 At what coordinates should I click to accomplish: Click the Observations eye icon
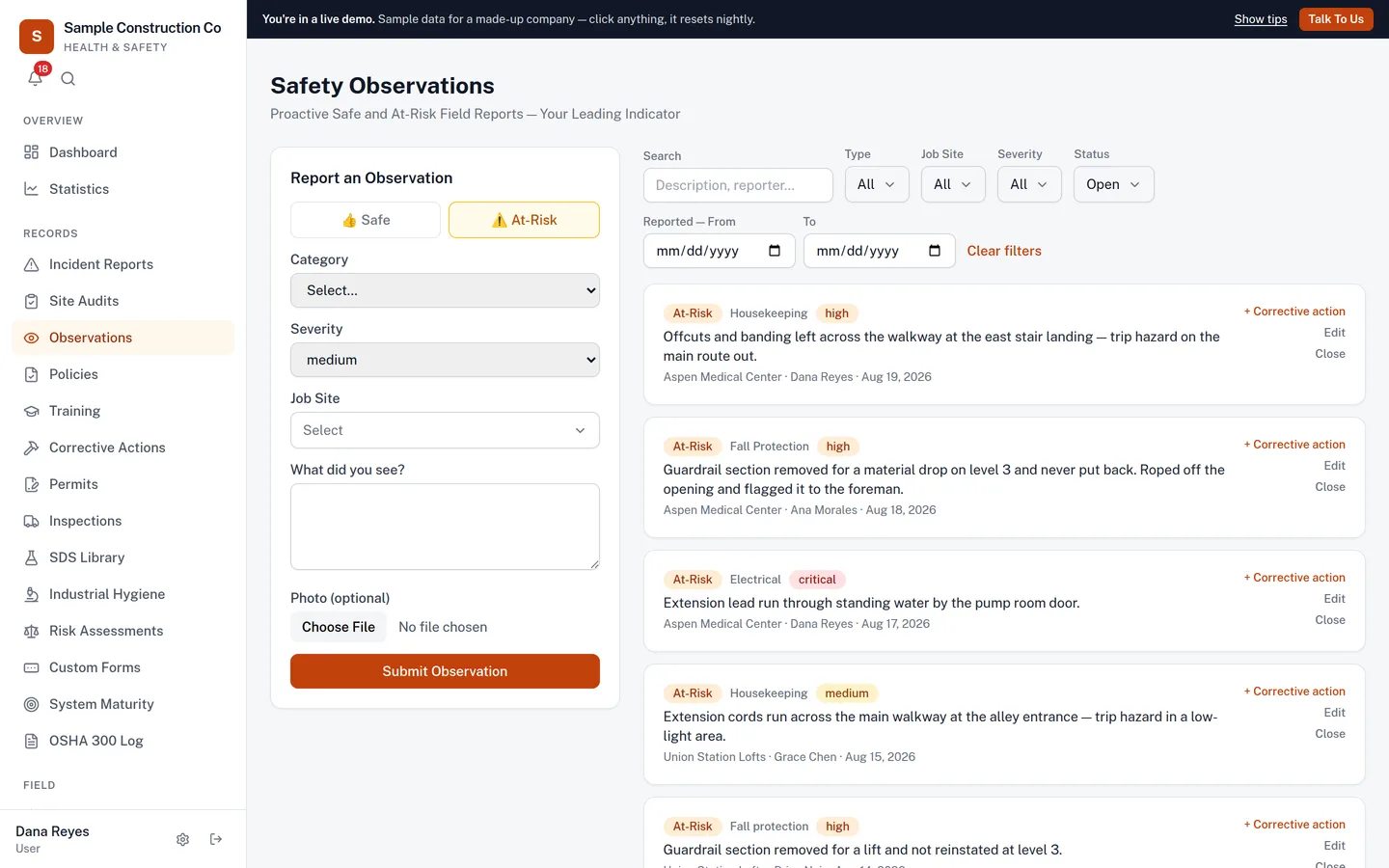(32, 338)
